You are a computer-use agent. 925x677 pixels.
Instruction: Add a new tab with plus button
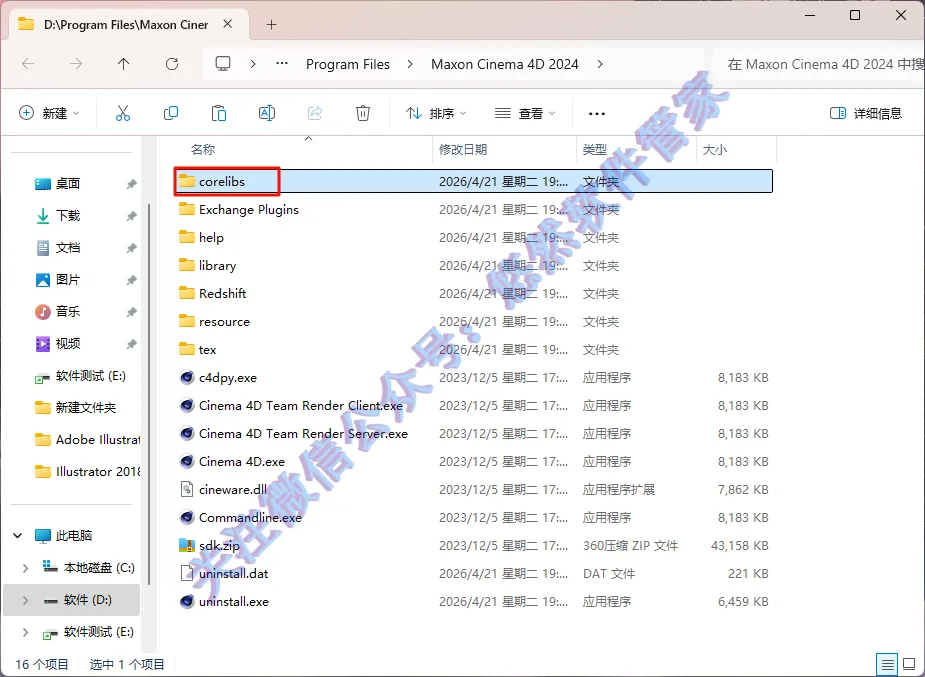(271, 25)
